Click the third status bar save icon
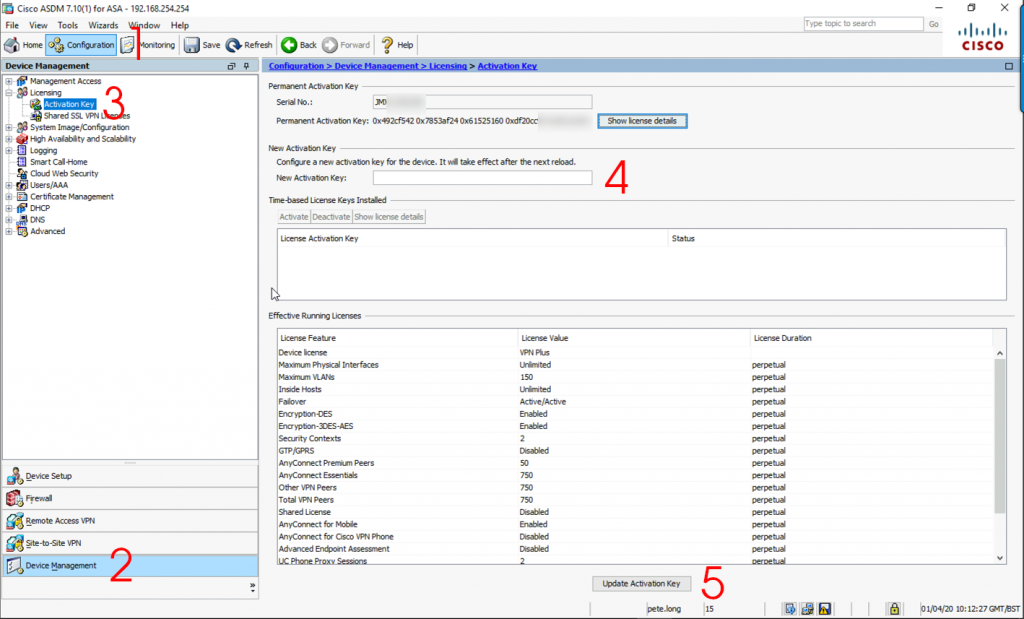 coord(825,609)
